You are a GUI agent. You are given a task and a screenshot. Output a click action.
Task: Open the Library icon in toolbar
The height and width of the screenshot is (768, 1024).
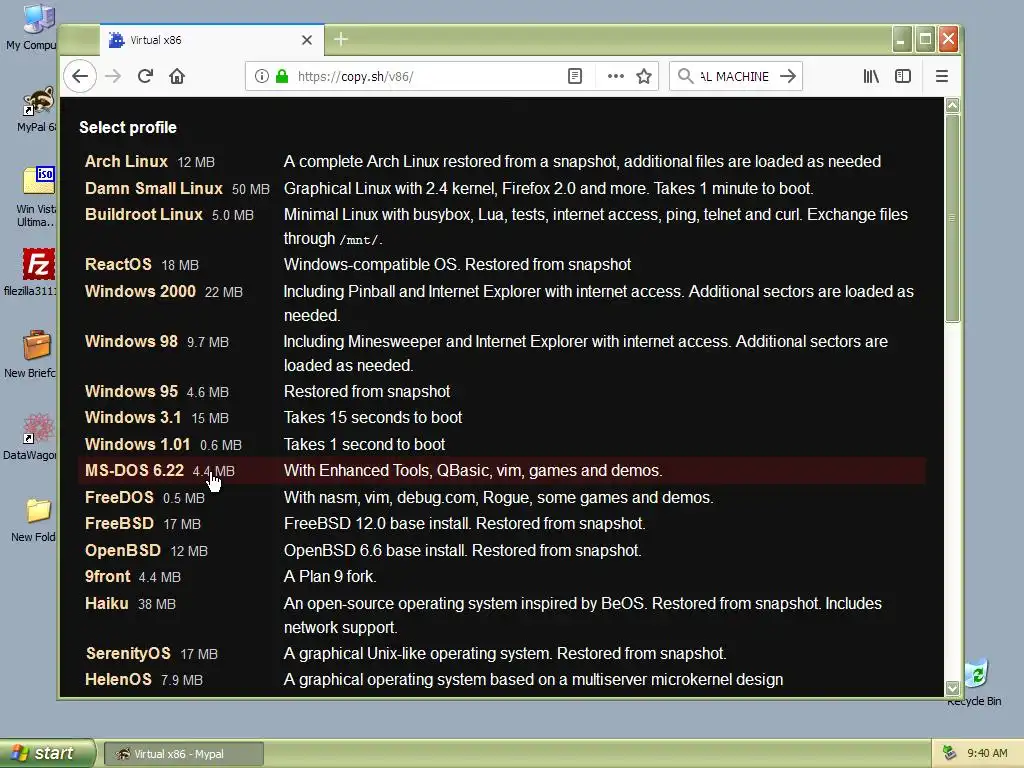click(x=871, y=76)
